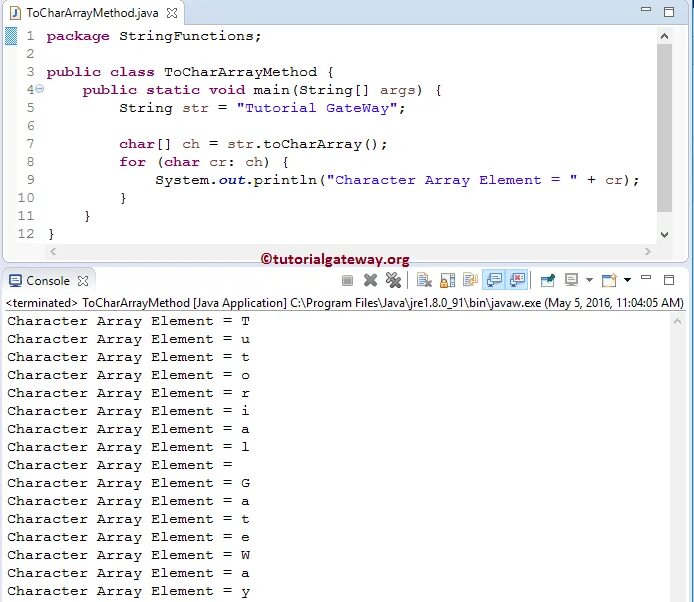694x602 pixels.
Task: Open the Open Console dropdown arrow
Action: tap(627, 280)
